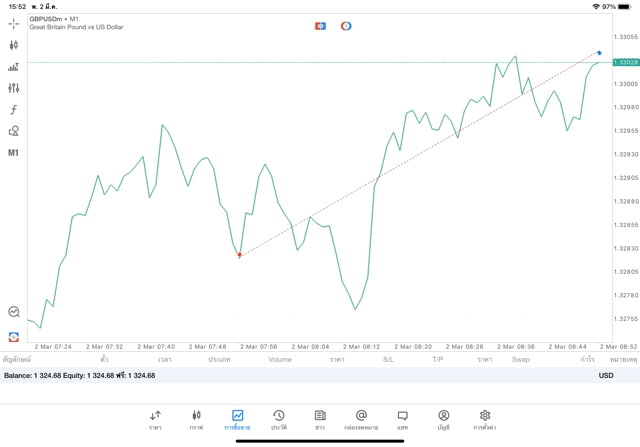Open the drawing objects shapes icon
The image size is (640, 447).
(14, 131)
